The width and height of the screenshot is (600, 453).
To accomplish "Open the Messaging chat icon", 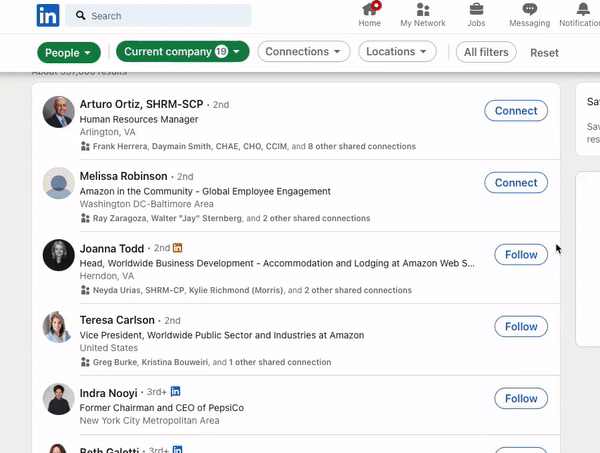I will click(x=530, y=9).
